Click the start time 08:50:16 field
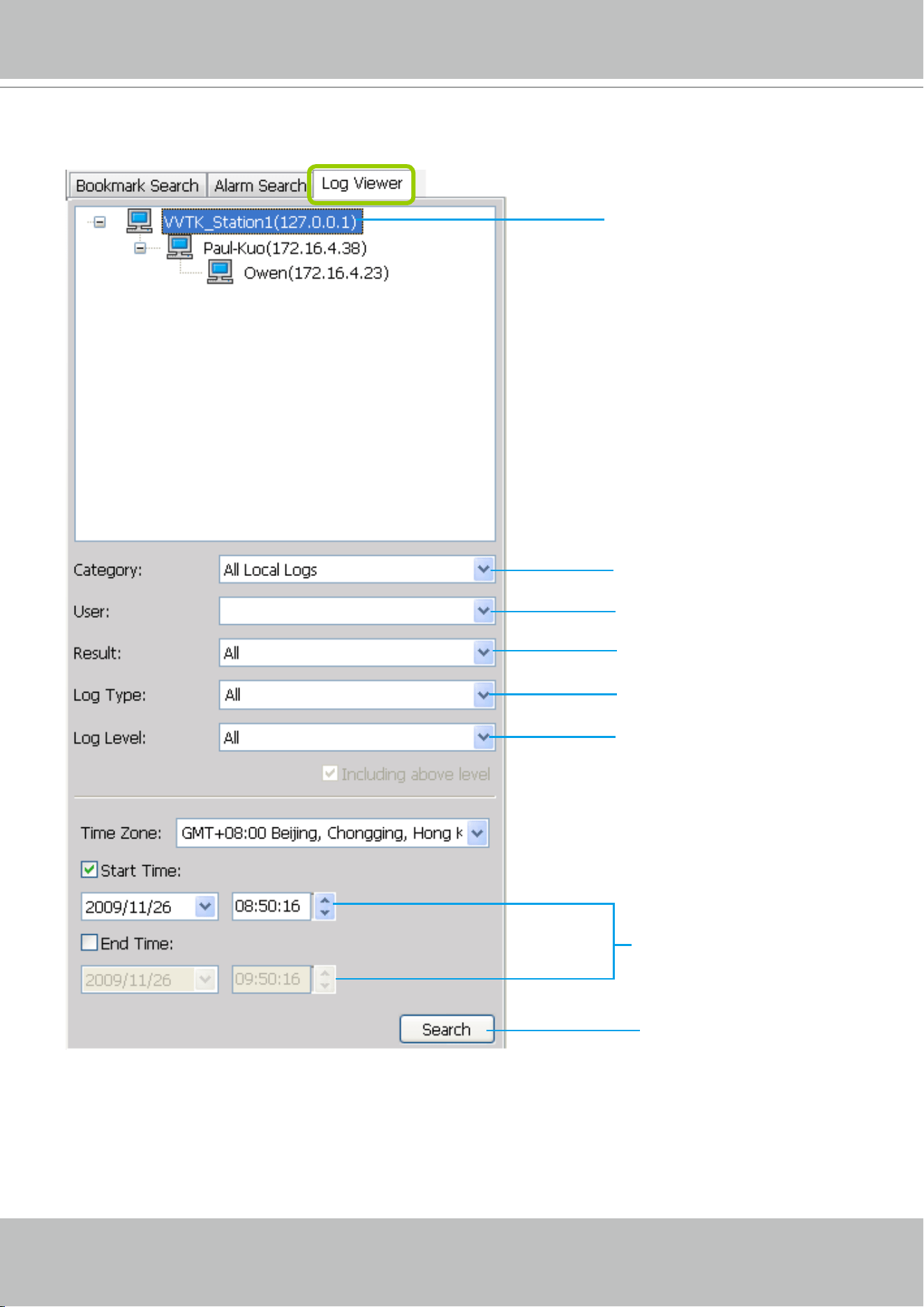The height and width of the screenshot is (1307, 924). (x=271, y=906)
